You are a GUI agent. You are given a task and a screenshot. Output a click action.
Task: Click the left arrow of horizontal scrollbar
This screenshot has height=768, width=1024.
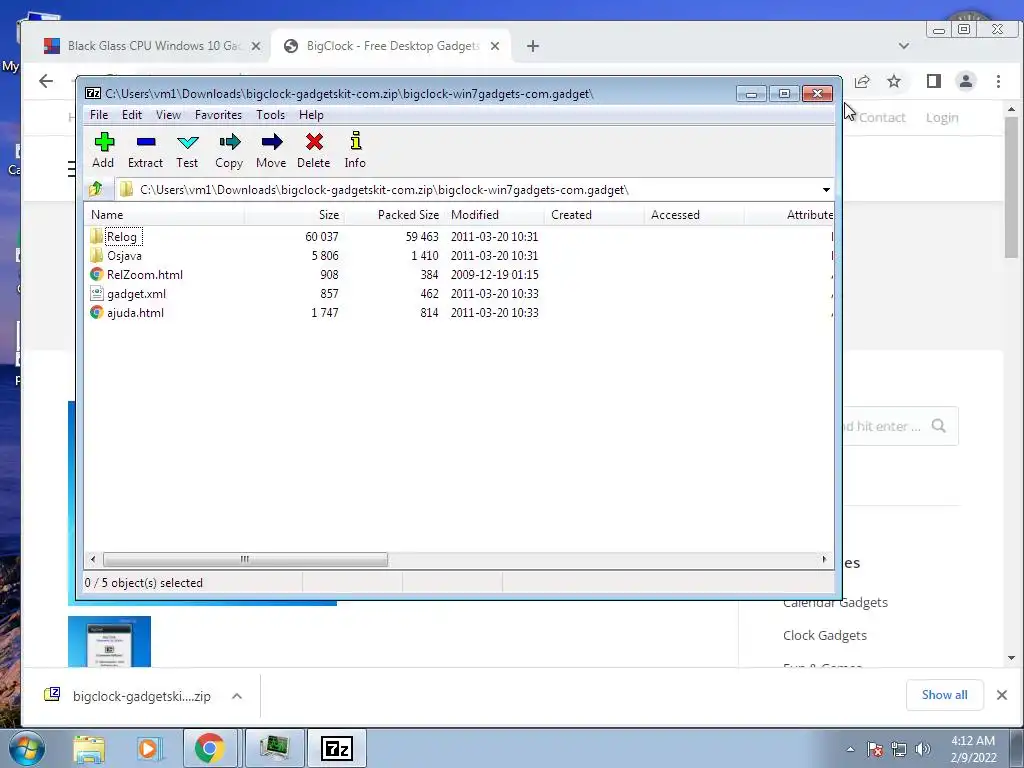point(93,559)
